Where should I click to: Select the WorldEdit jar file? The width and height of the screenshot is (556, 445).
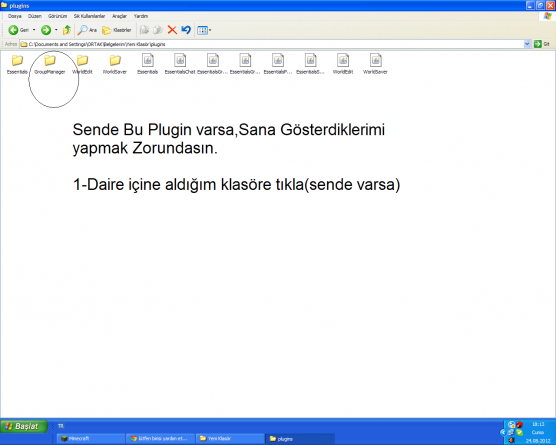coord(343,64)
